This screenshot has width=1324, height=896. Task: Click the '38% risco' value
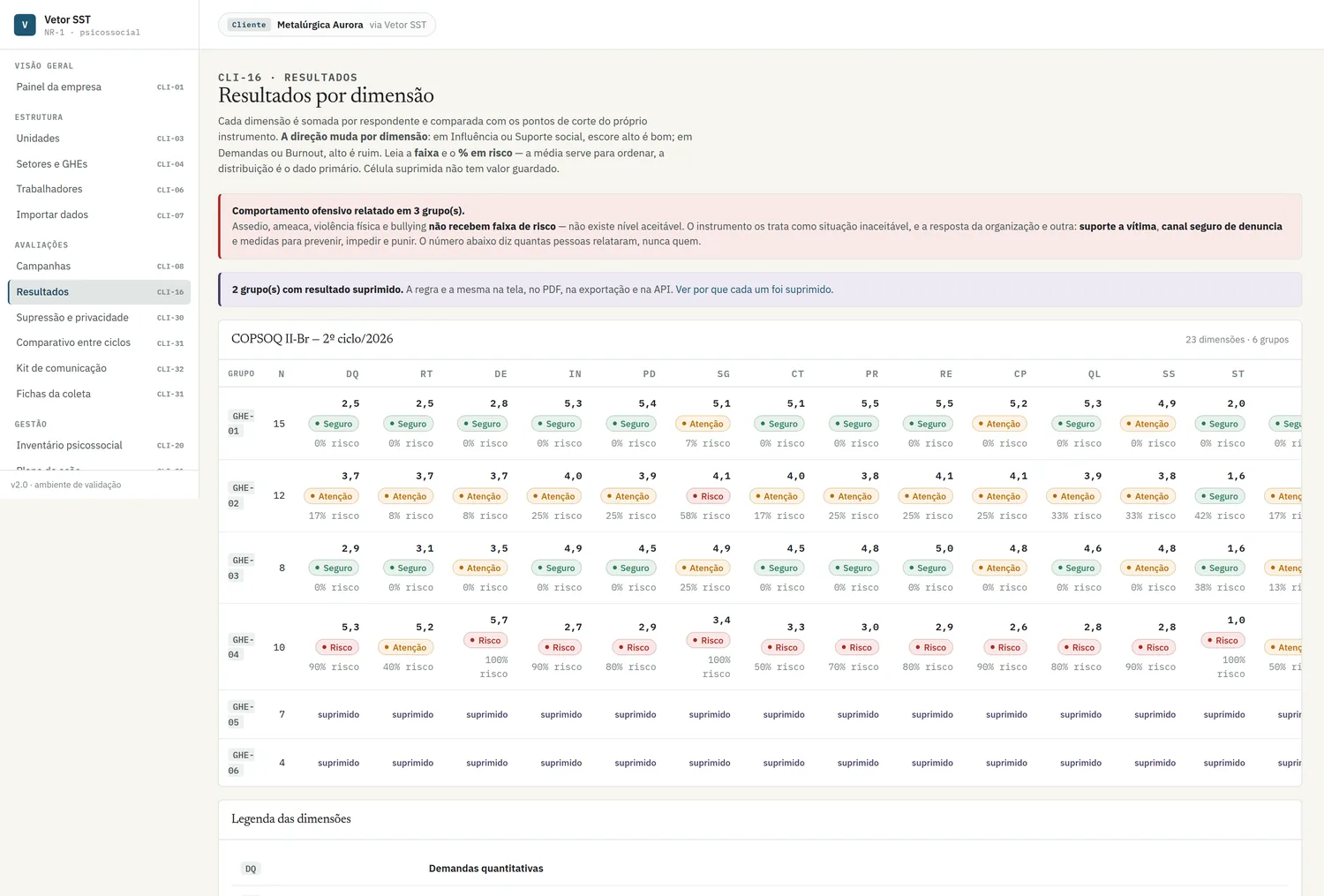(x=1219, y=587)
